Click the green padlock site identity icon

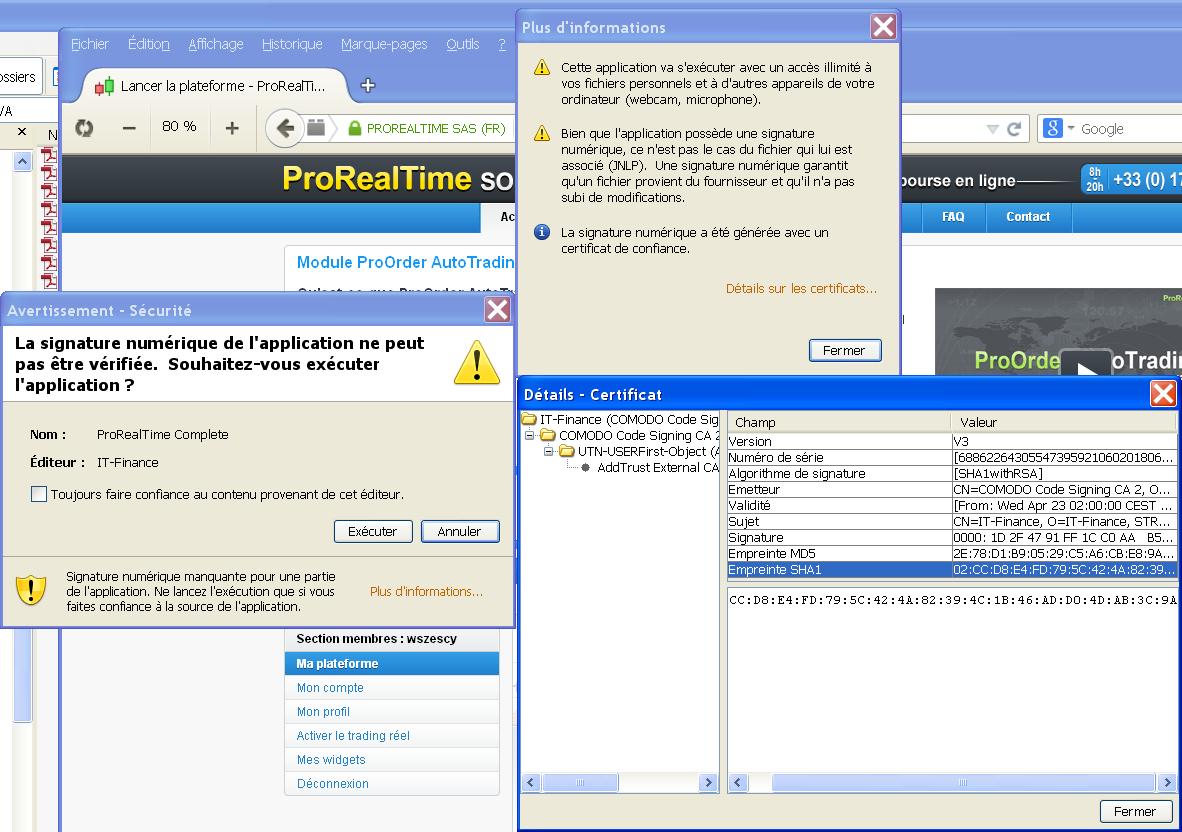354,129
